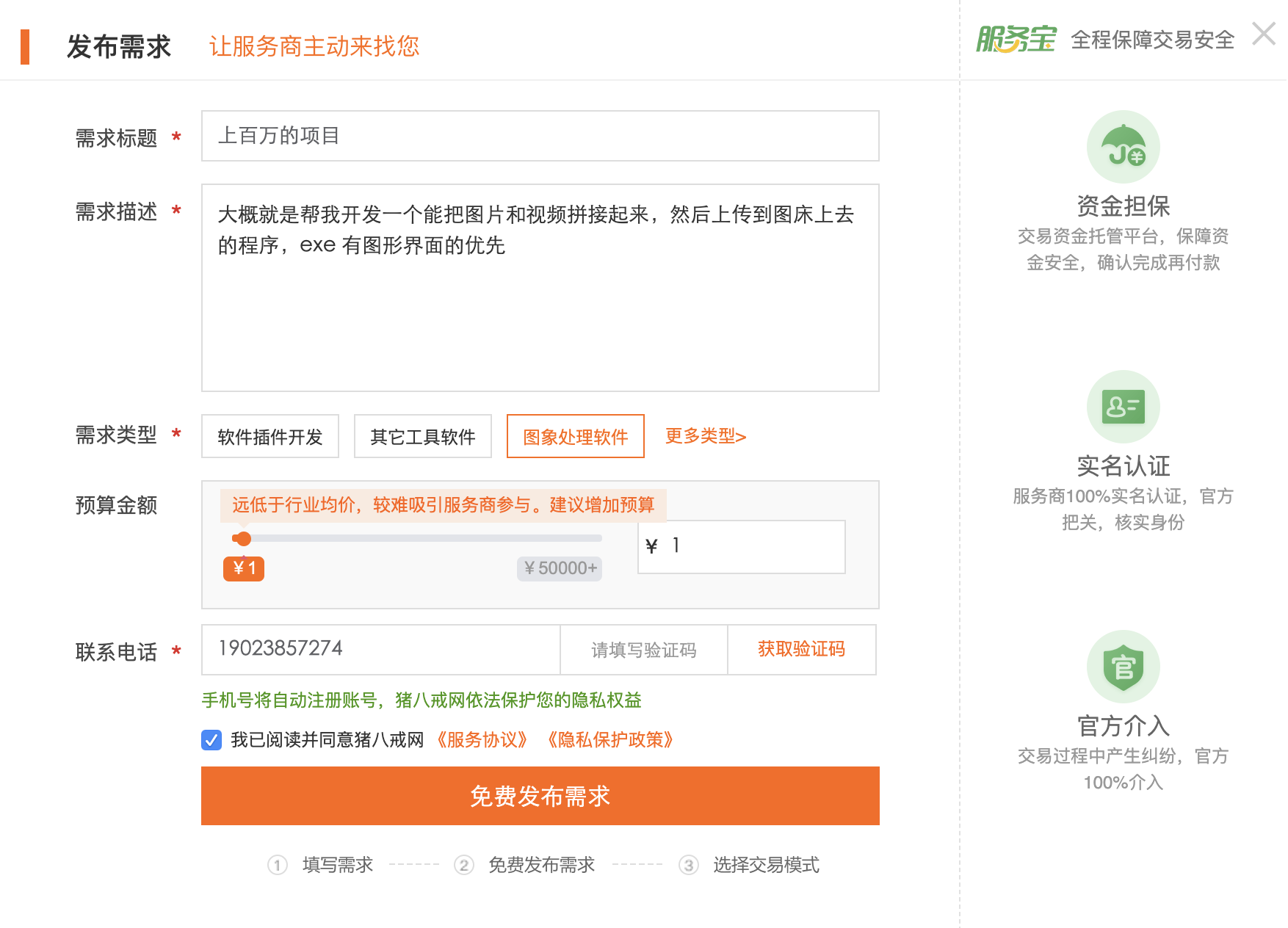The image size is (1288, 928).
Task: Click the 需求标题 input field
Action: (540, 136)
